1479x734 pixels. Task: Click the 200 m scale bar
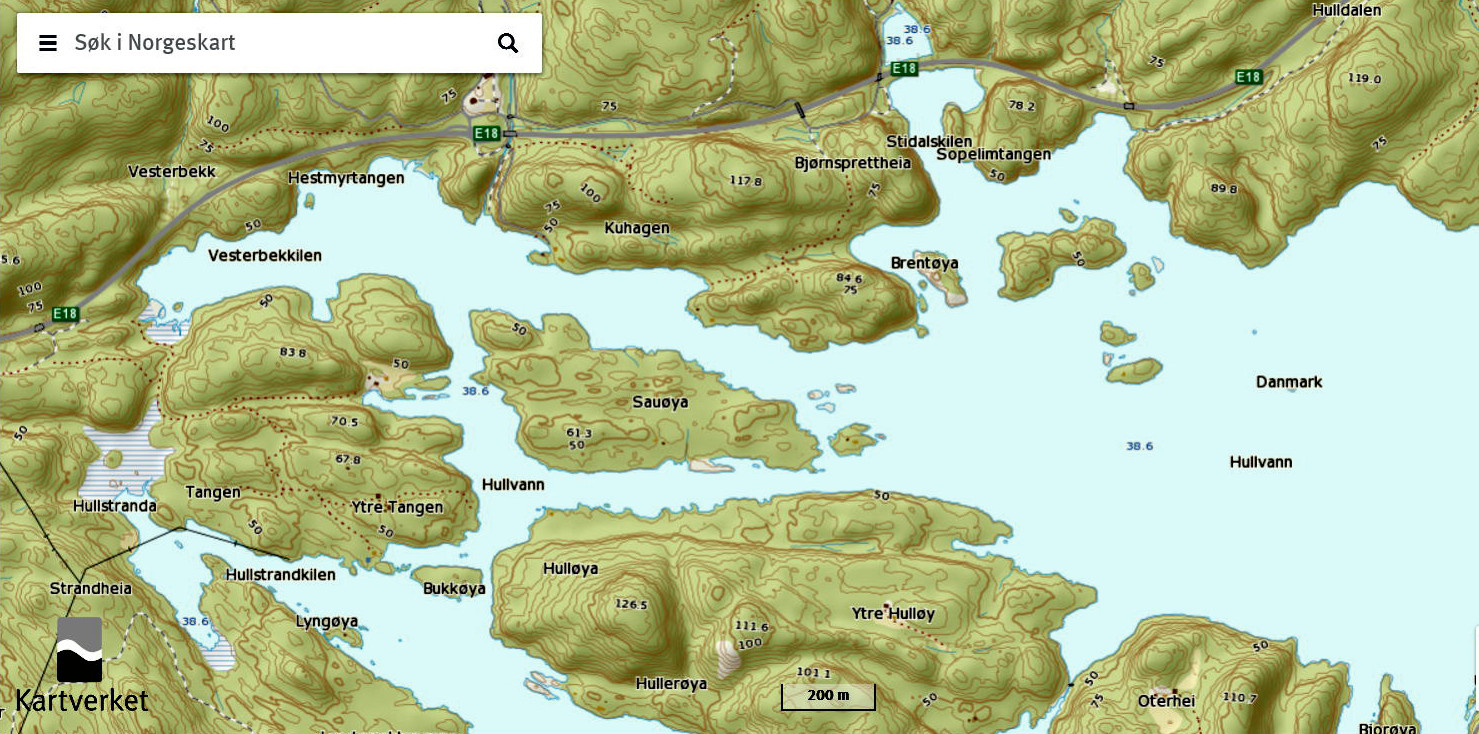[828, 696]
